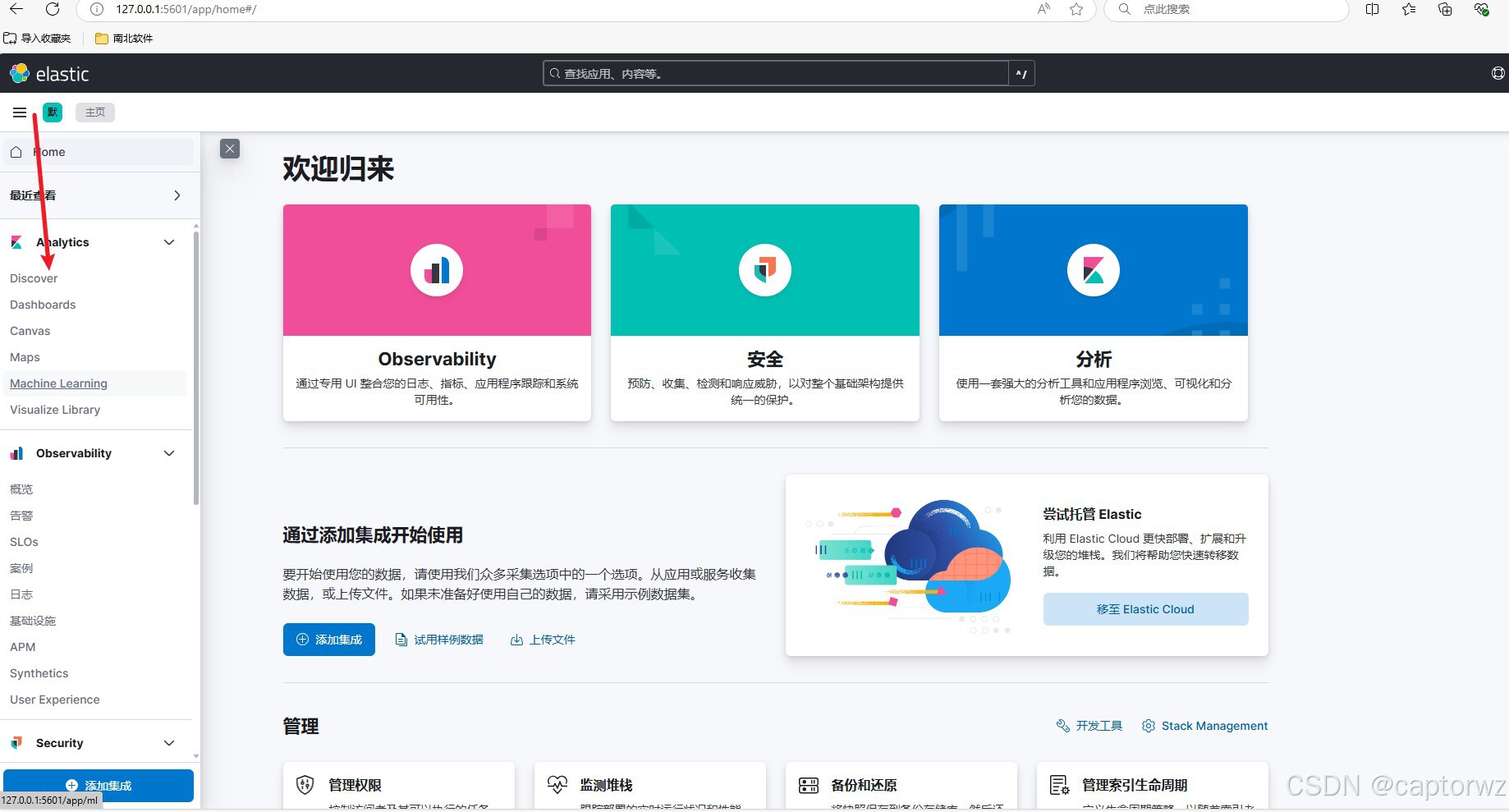The image size is (1509, 812).
Task: Click the sidebar bottom 添加集成 button
Action: click(99, 785)
